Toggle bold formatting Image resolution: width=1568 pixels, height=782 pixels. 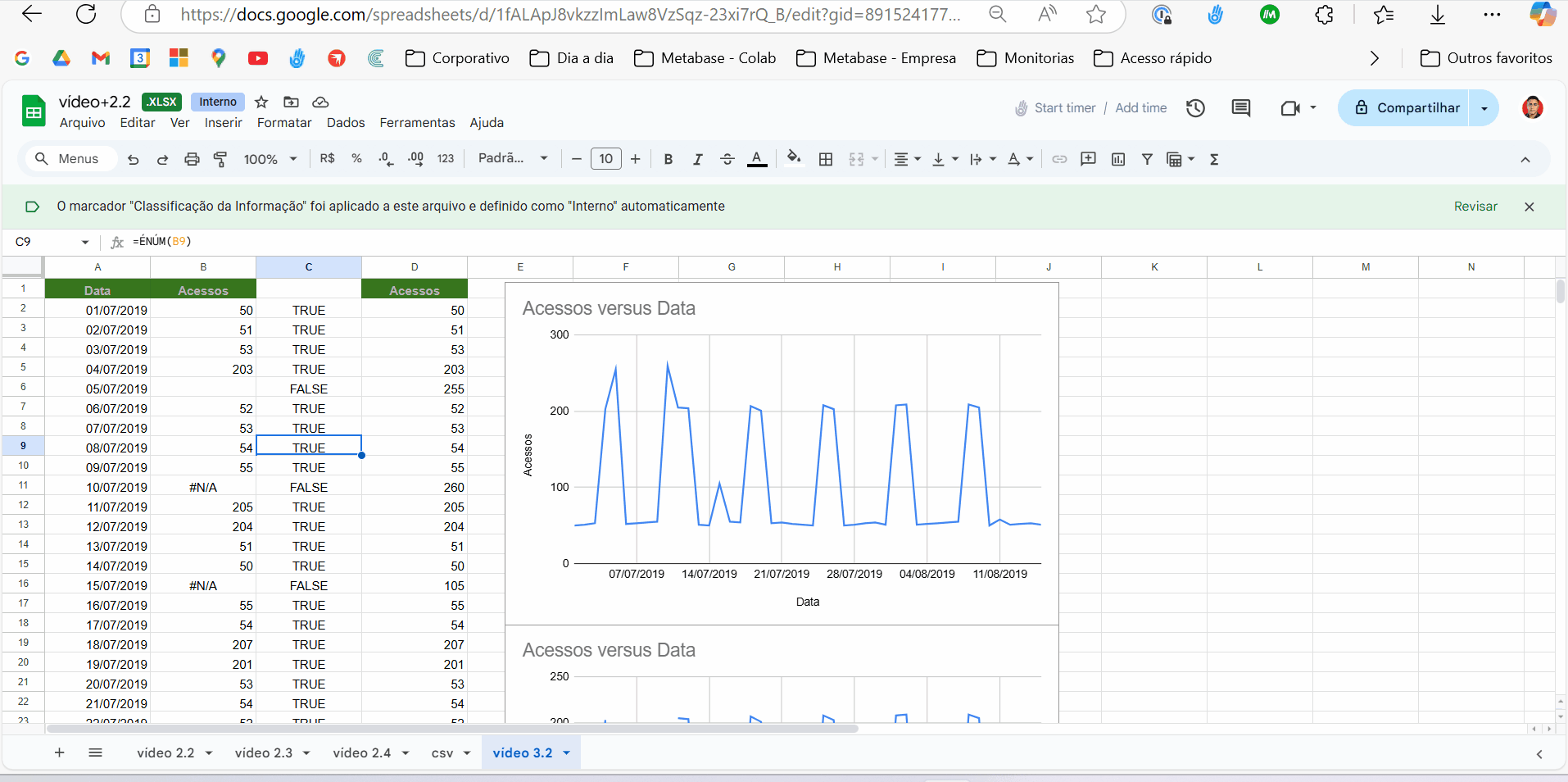[668, 159]
